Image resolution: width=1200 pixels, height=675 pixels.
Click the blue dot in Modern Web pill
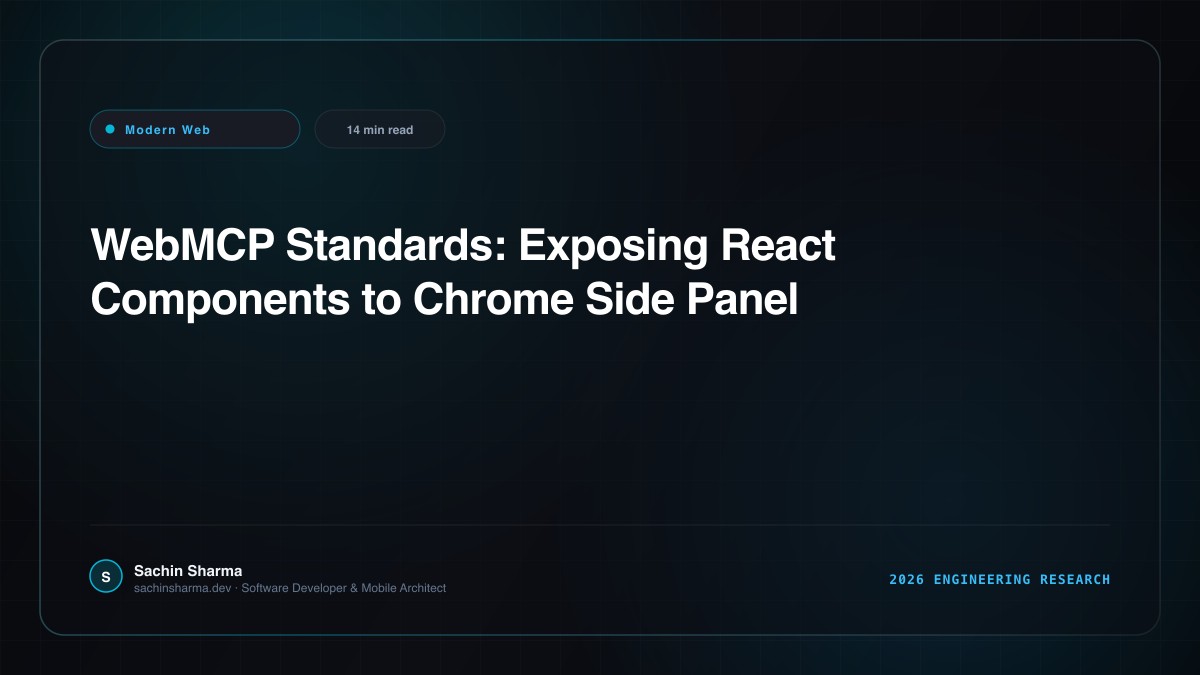[x=110, y=129]
